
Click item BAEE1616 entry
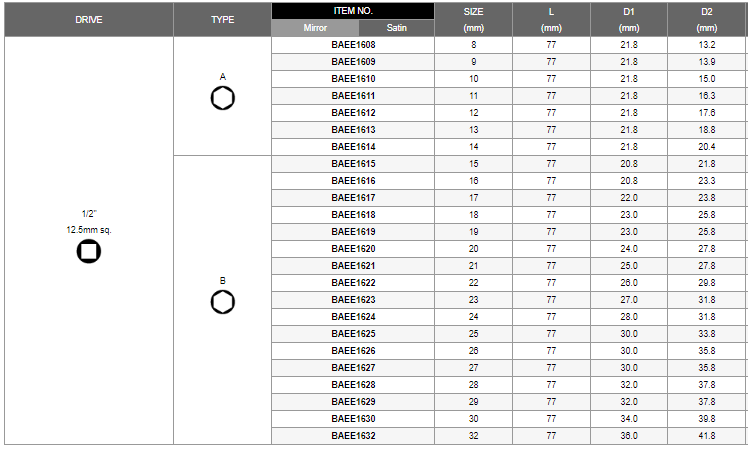[353, 181]
